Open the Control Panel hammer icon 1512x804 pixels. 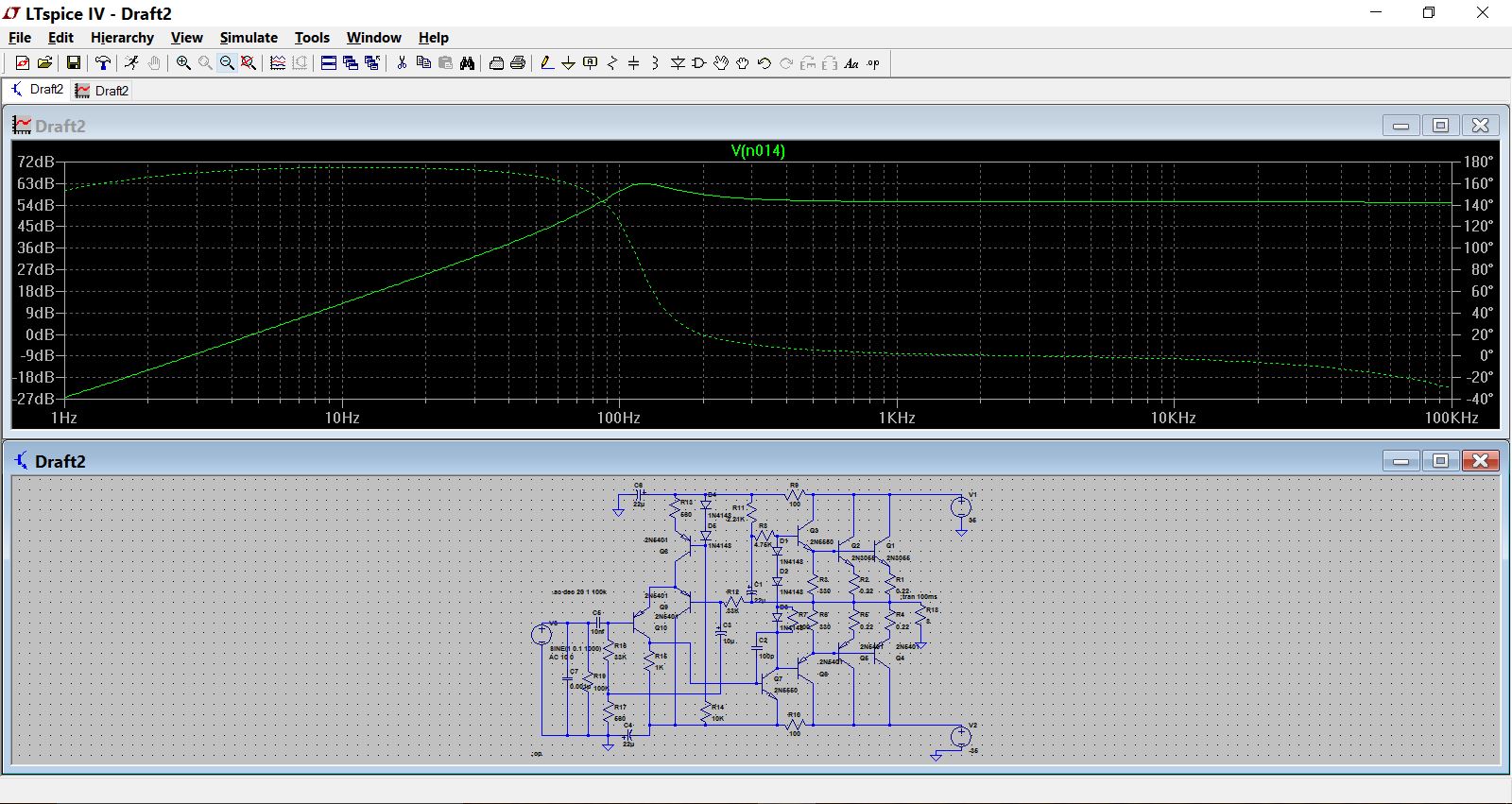(x=103, y=63)
